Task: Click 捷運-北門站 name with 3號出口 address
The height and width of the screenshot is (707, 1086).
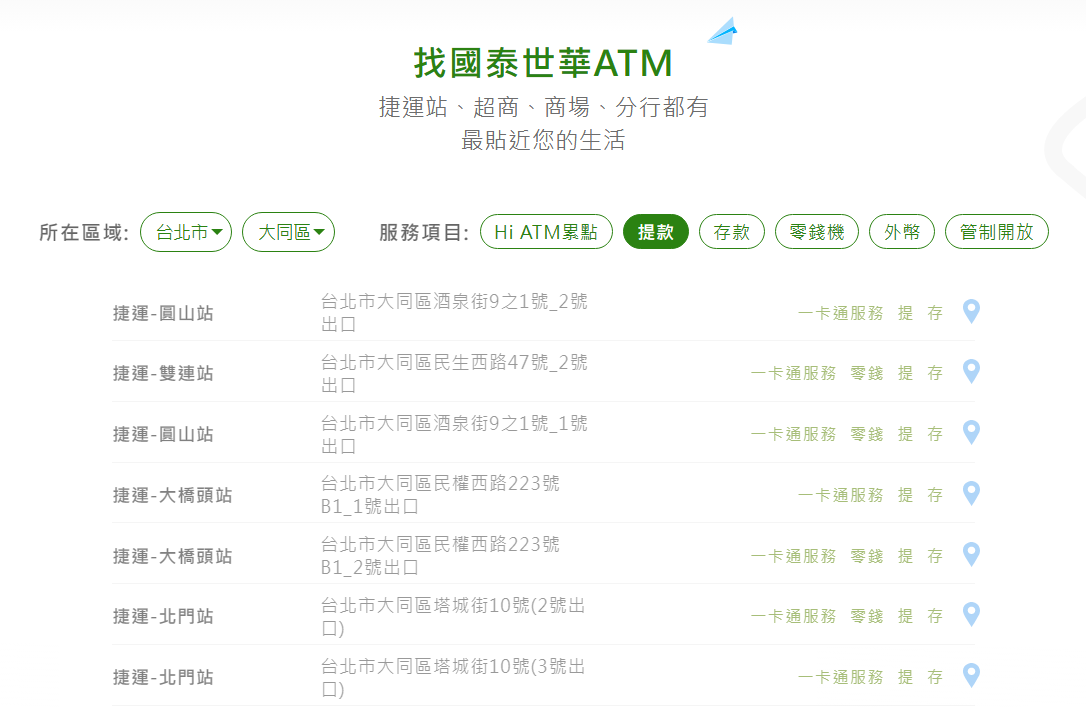Action: click(163, 678)
